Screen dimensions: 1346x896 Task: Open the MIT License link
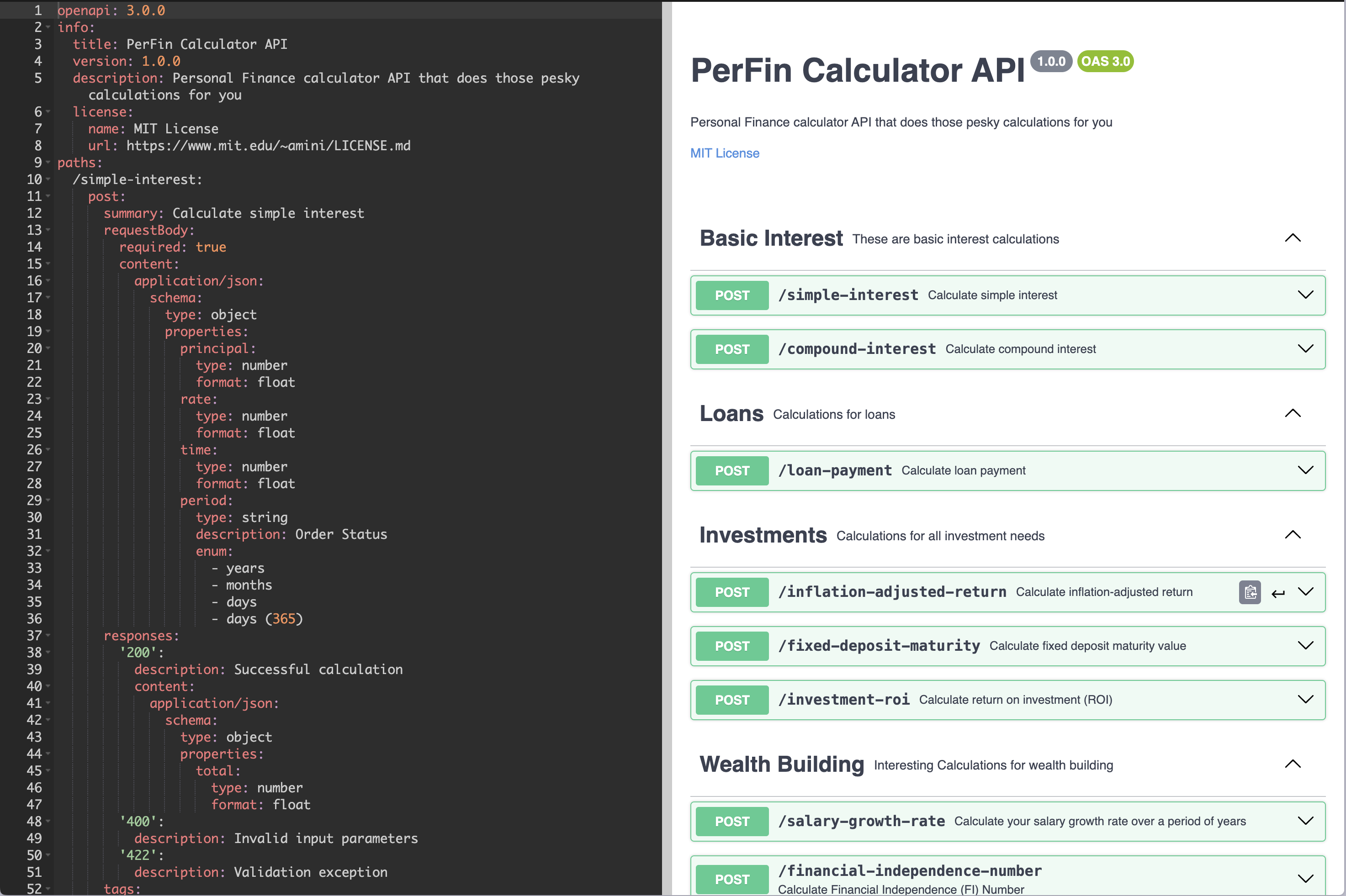(x=724, y=153)
